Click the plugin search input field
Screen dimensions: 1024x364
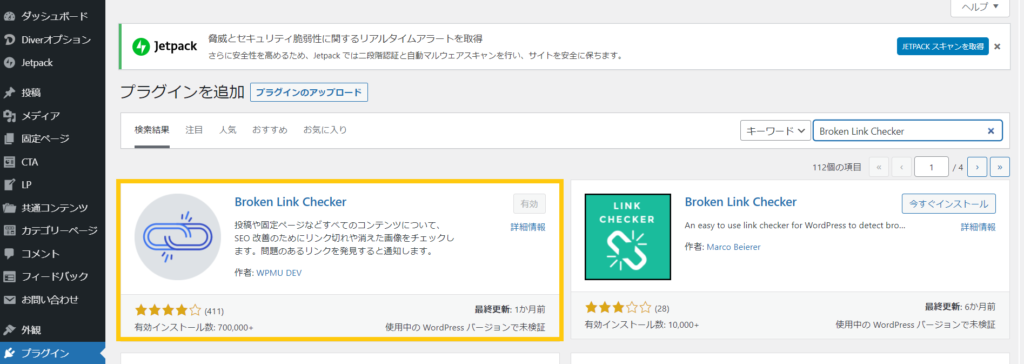tap(907, 131)
